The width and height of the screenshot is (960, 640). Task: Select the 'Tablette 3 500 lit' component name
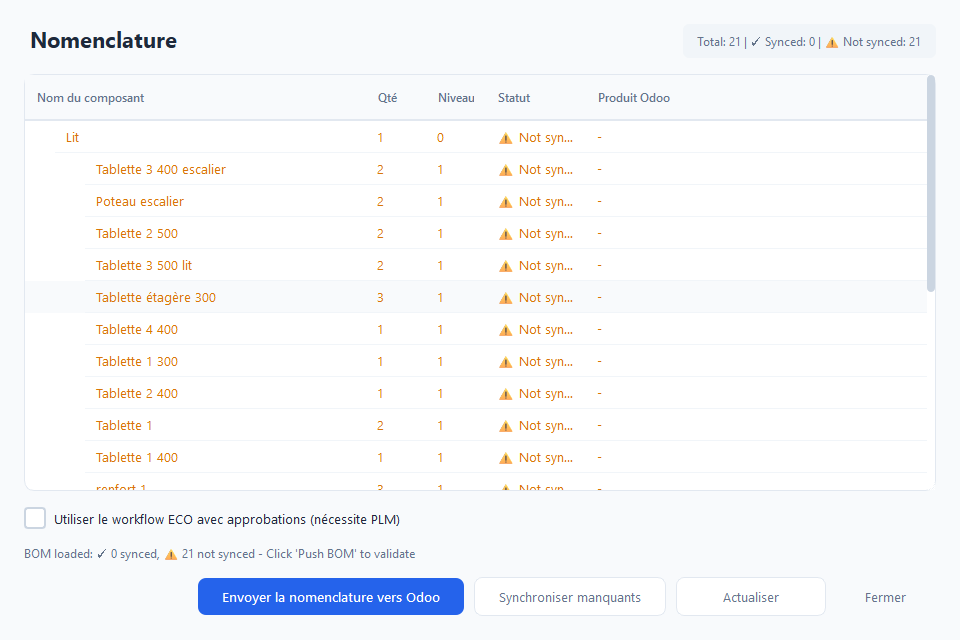pyautogui.click(x=144, y=265)
